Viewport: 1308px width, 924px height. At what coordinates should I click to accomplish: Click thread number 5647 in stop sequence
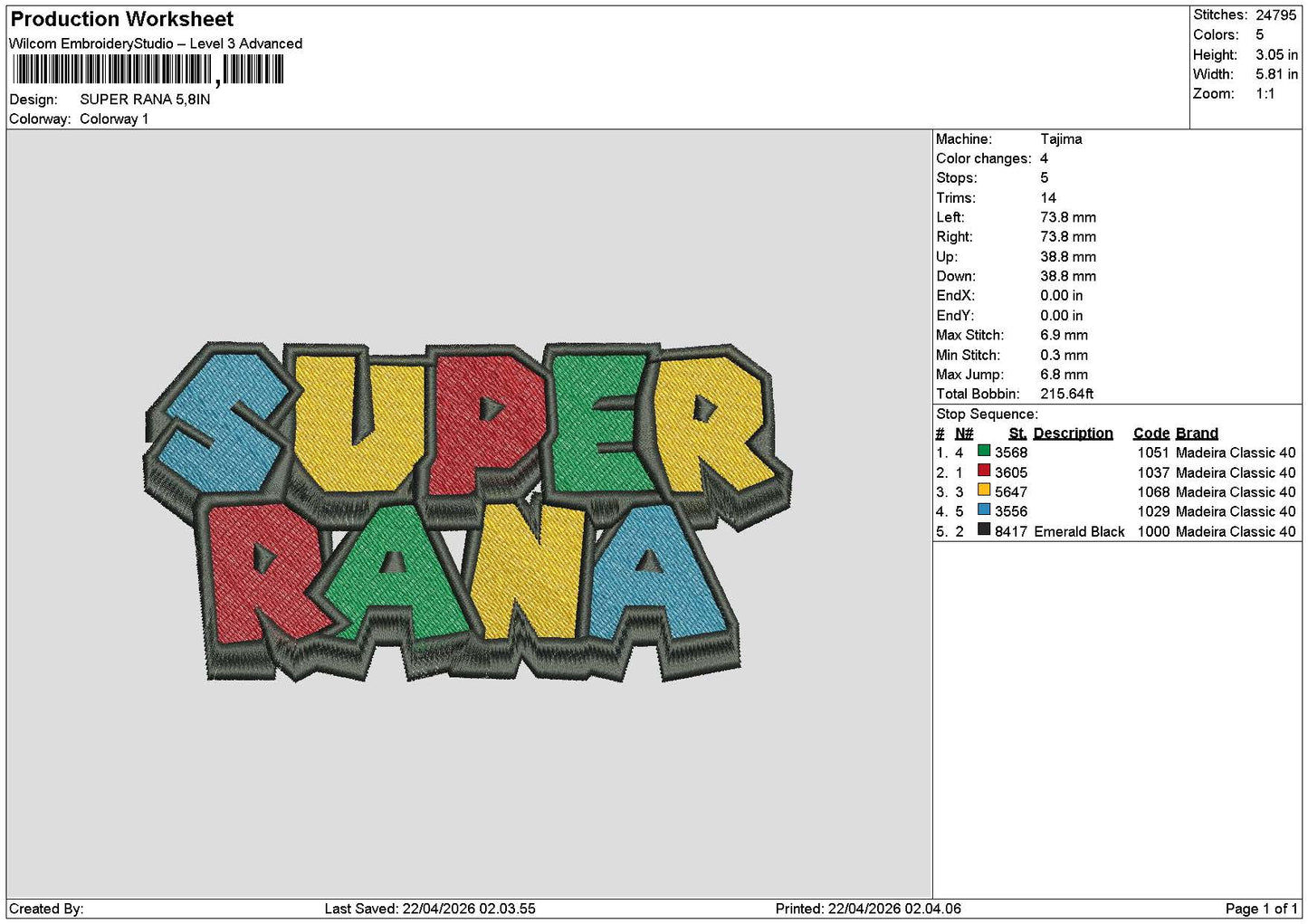click(1011, 492)
